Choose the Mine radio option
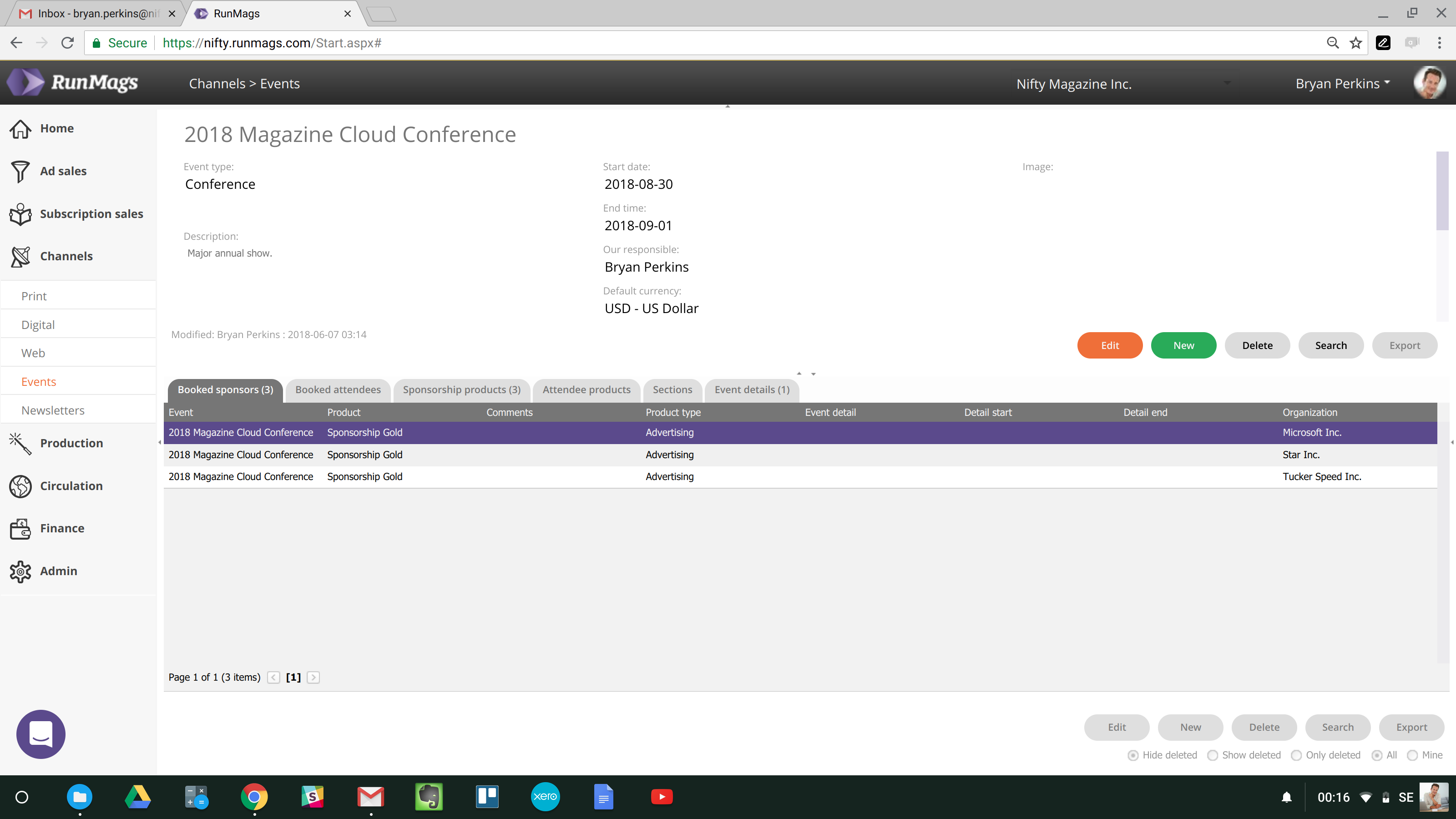 click(x=1412, y=755)
